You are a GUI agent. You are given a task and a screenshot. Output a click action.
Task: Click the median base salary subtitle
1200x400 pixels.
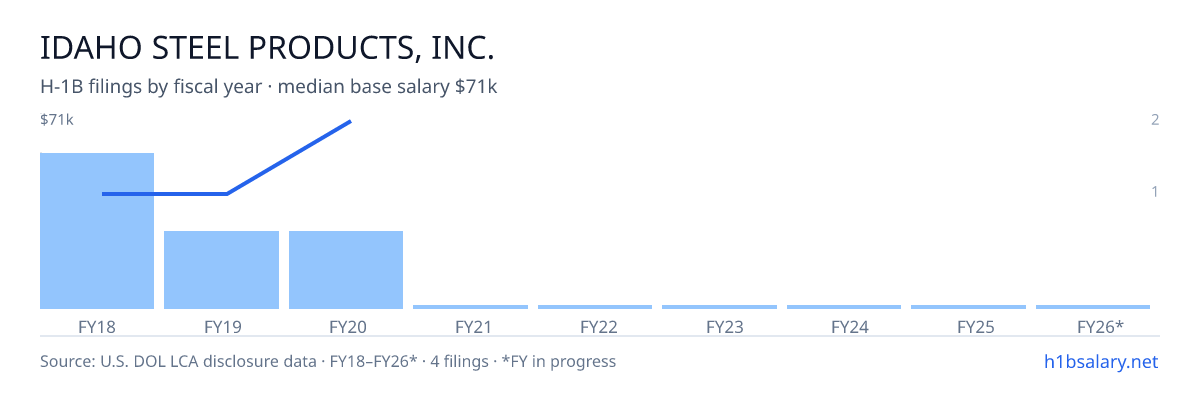pyautogui.click(x=269, y=87)
